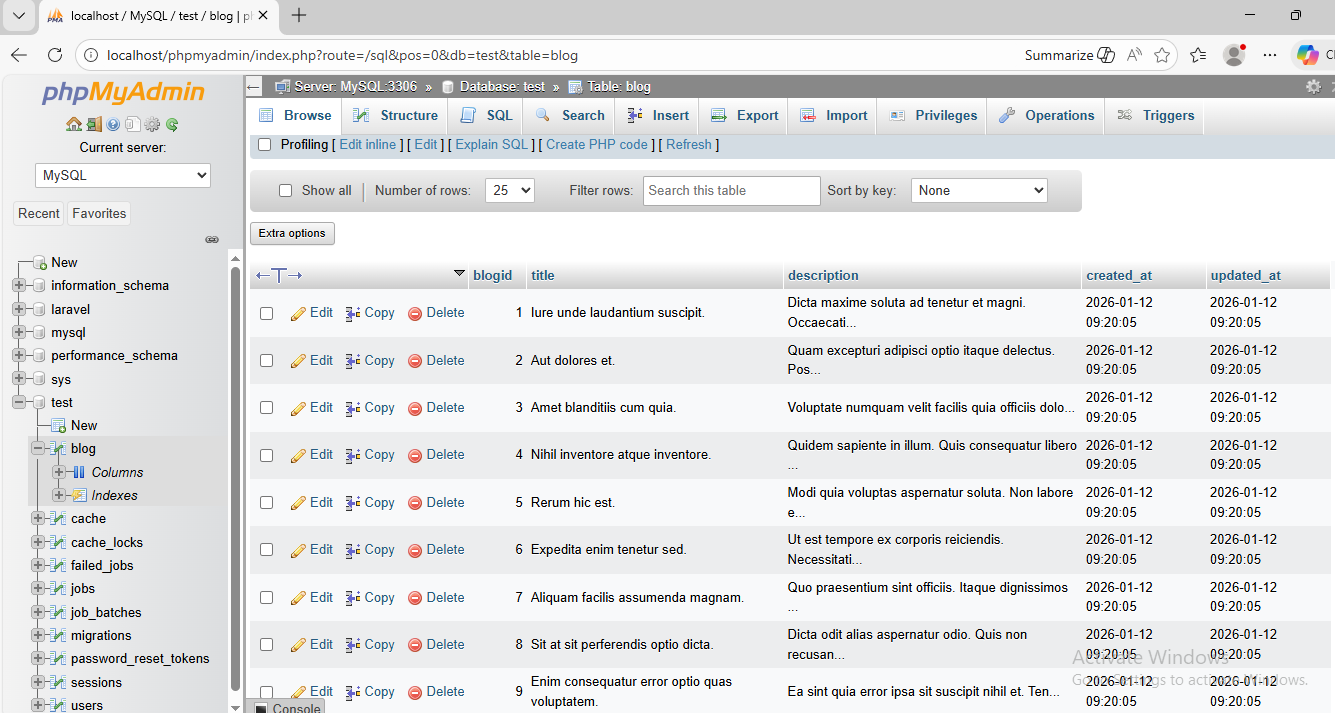Click the Explain SQL link
Viewport: 1335px width, 713px height.
pos(491,145)
